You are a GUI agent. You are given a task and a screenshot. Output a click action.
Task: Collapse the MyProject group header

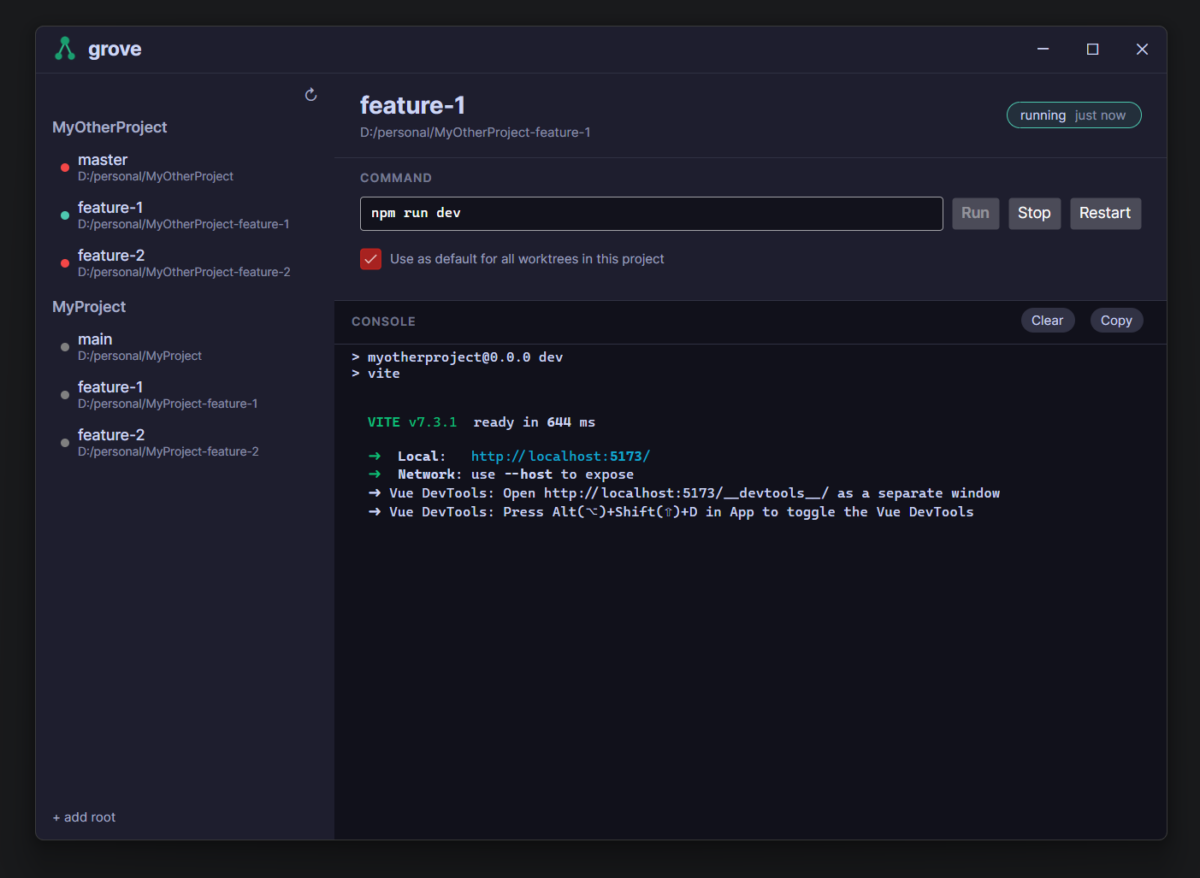click(89, 307)
